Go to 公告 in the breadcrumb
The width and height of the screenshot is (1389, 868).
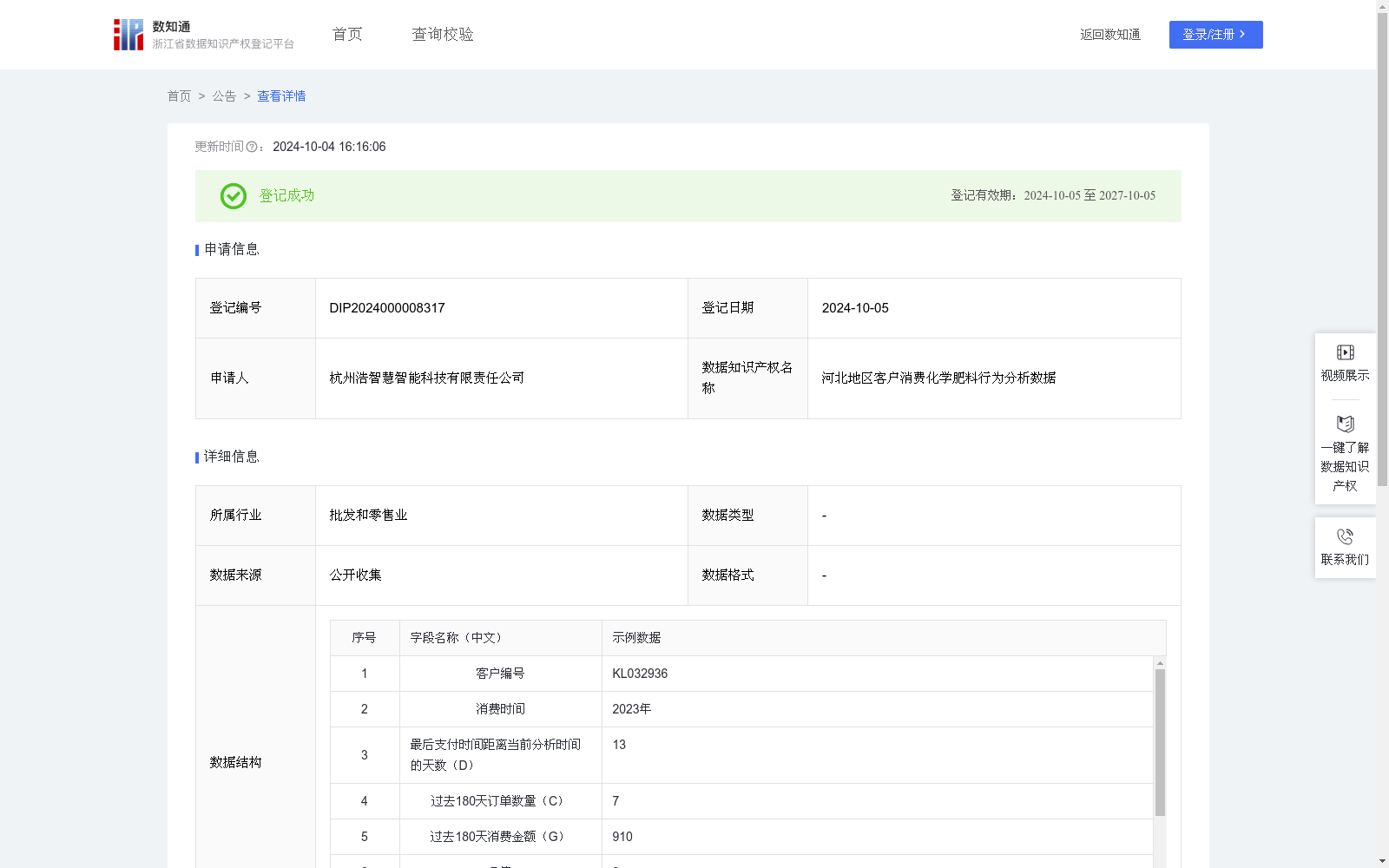pos(224,96)
